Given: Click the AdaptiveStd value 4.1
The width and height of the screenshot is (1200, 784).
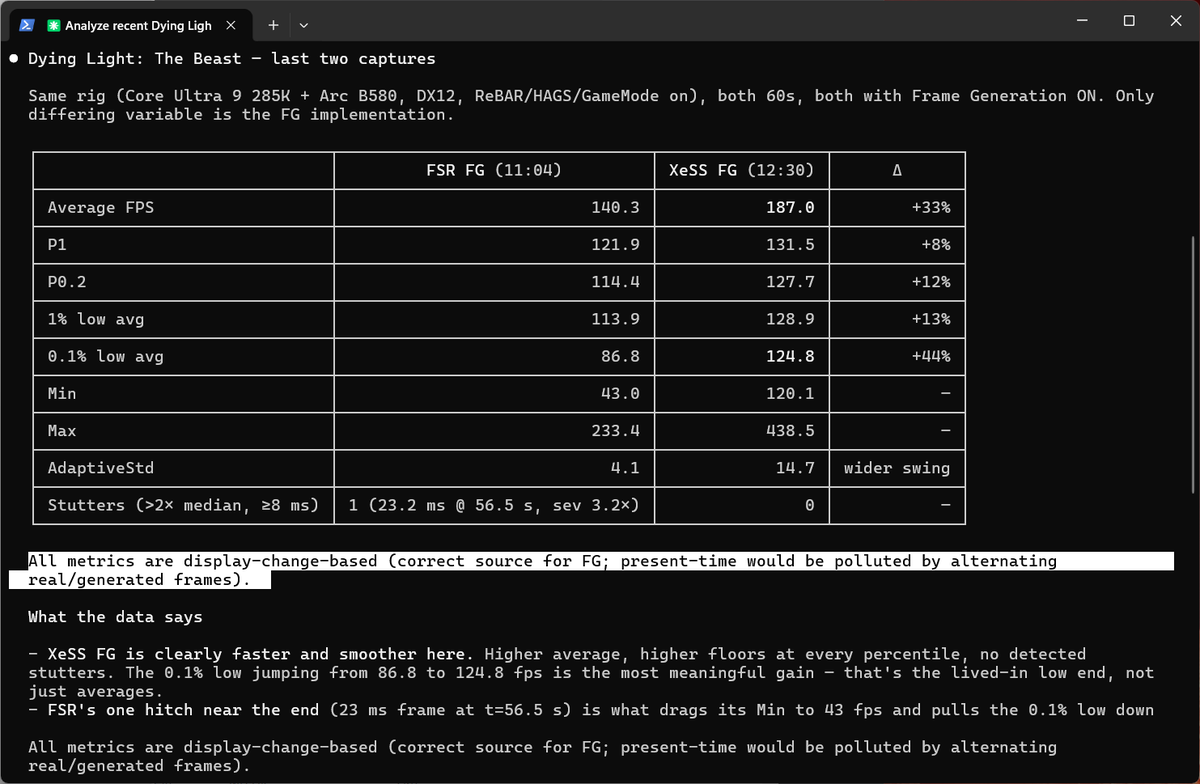Looking at the screenshot, I should 624,468.
